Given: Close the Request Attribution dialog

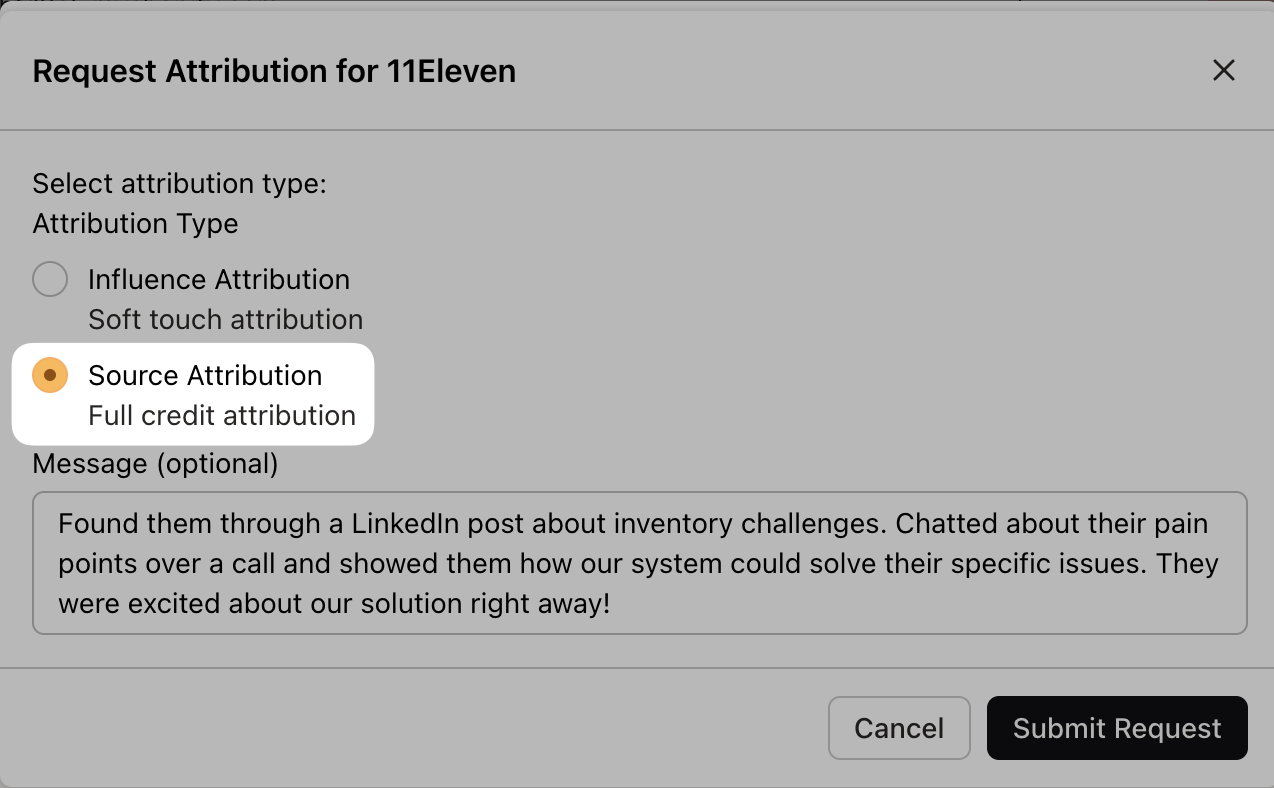Looking at the screenshot, I should 1224,70.
